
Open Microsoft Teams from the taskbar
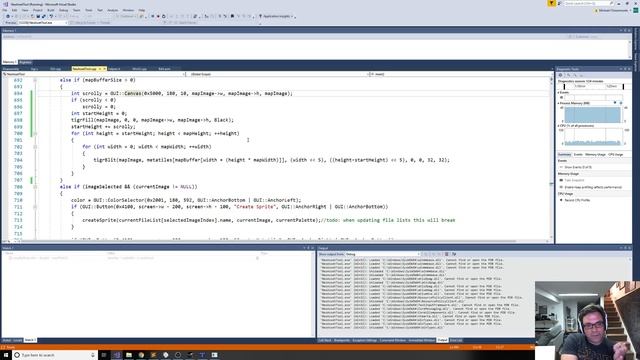[x=202, y=355]
